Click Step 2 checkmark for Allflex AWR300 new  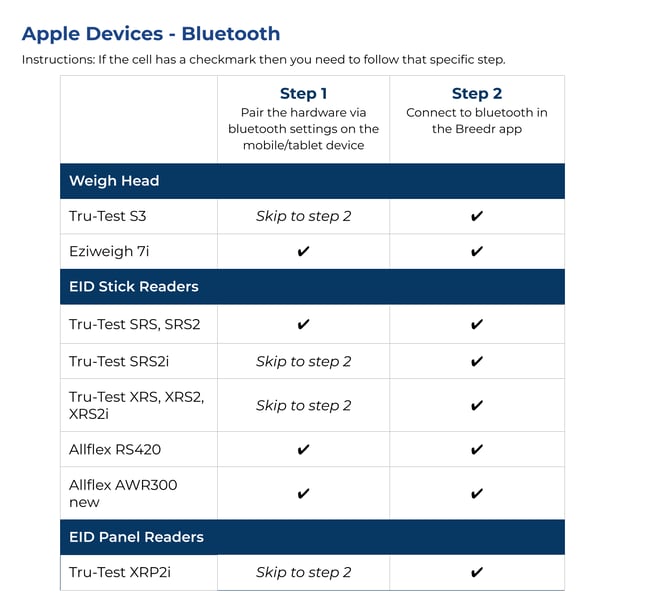[x=477, y=494]
